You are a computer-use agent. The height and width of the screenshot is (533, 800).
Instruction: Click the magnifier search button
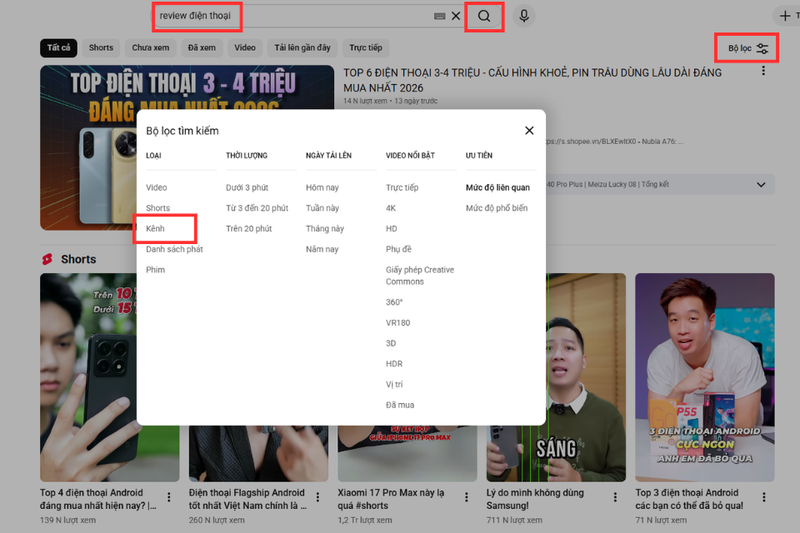click(484, 16)
